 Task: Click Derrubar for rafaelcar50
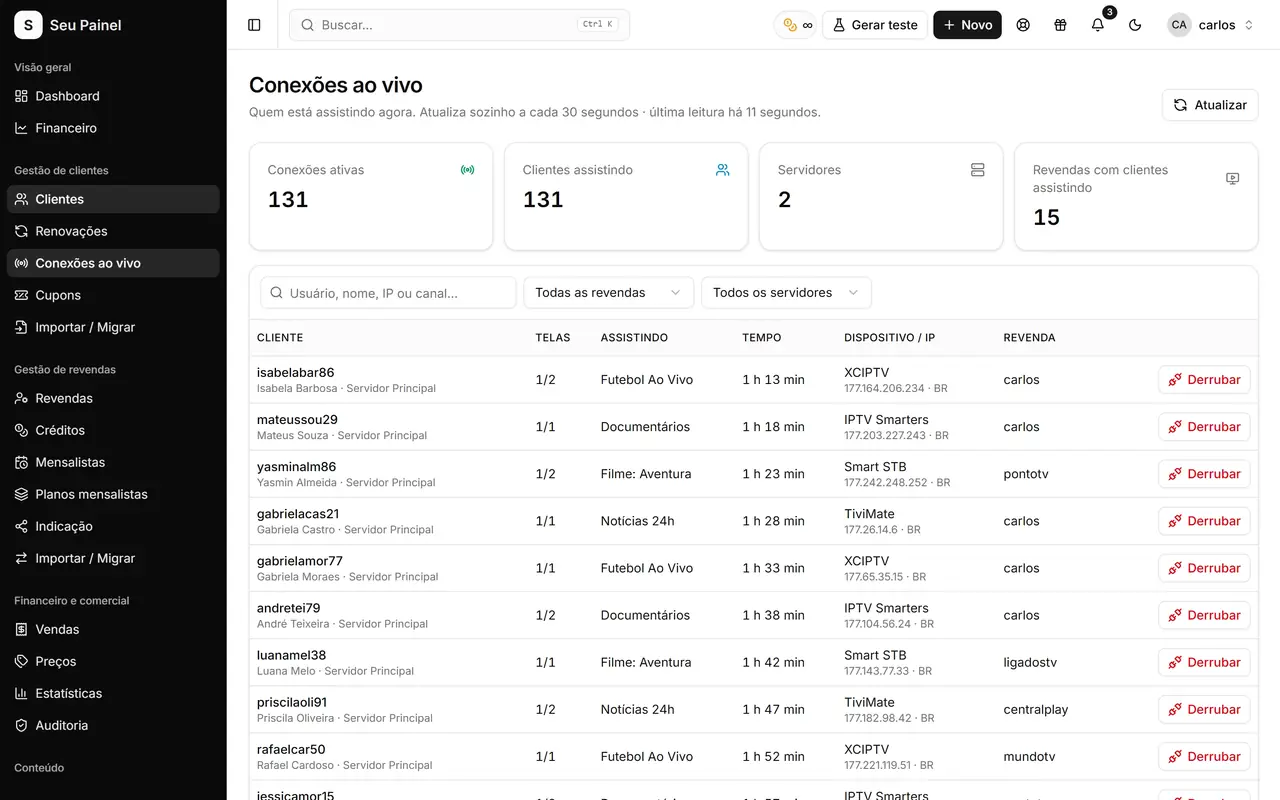(1204, 756)
